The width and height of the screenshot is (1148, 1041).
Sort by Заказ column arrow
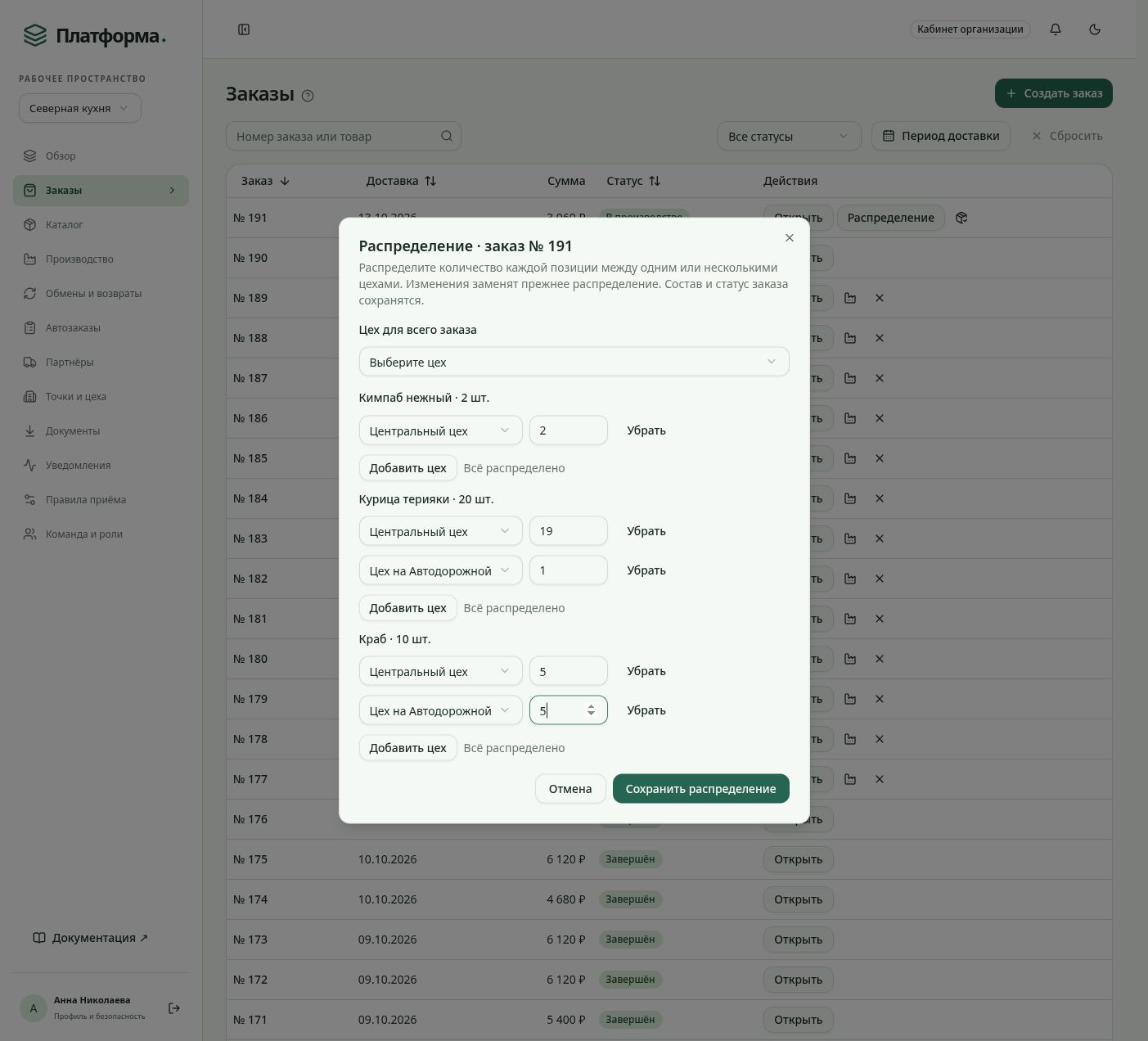coord(285,181)
